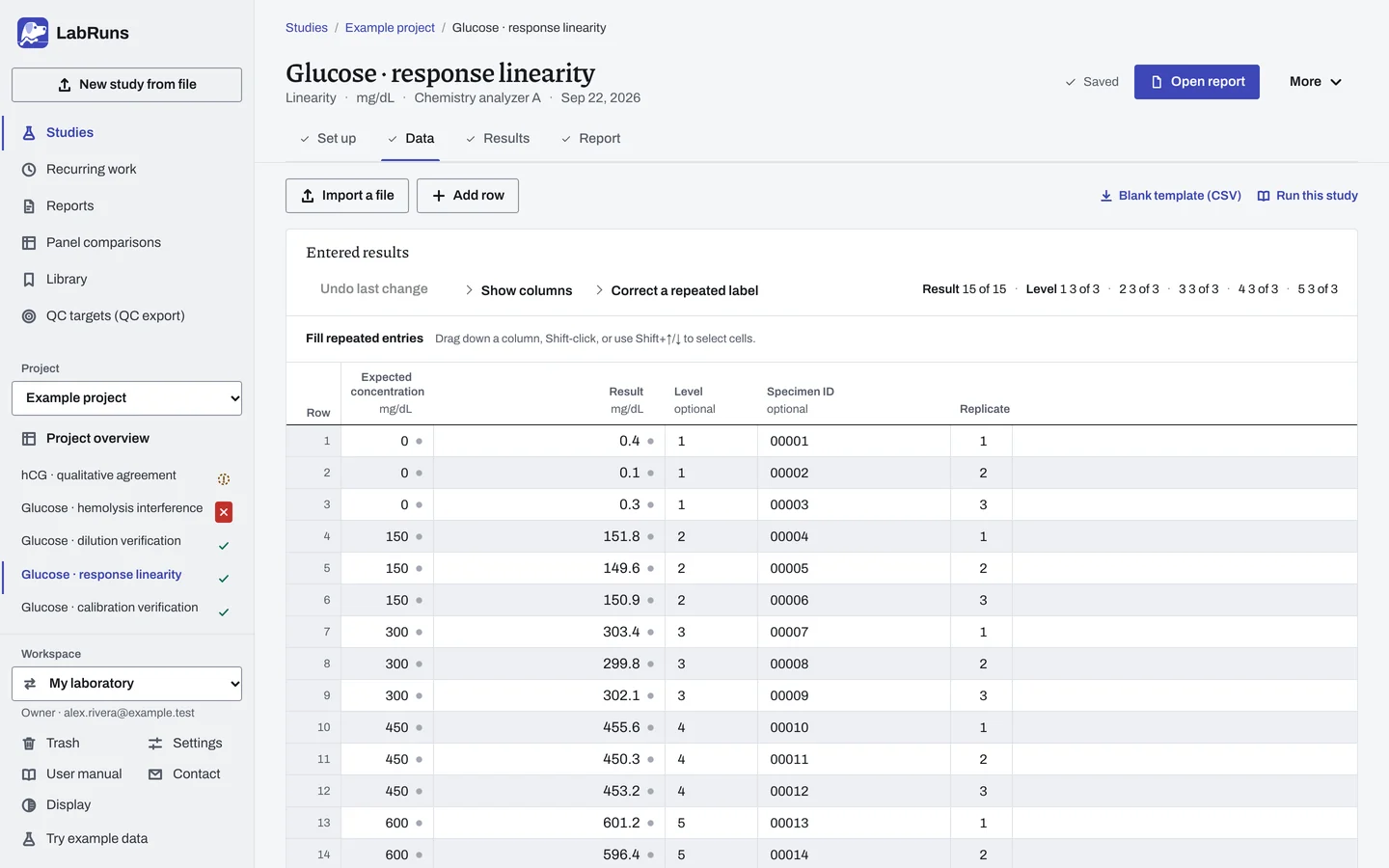Expand Correct a repeated label

676,290
